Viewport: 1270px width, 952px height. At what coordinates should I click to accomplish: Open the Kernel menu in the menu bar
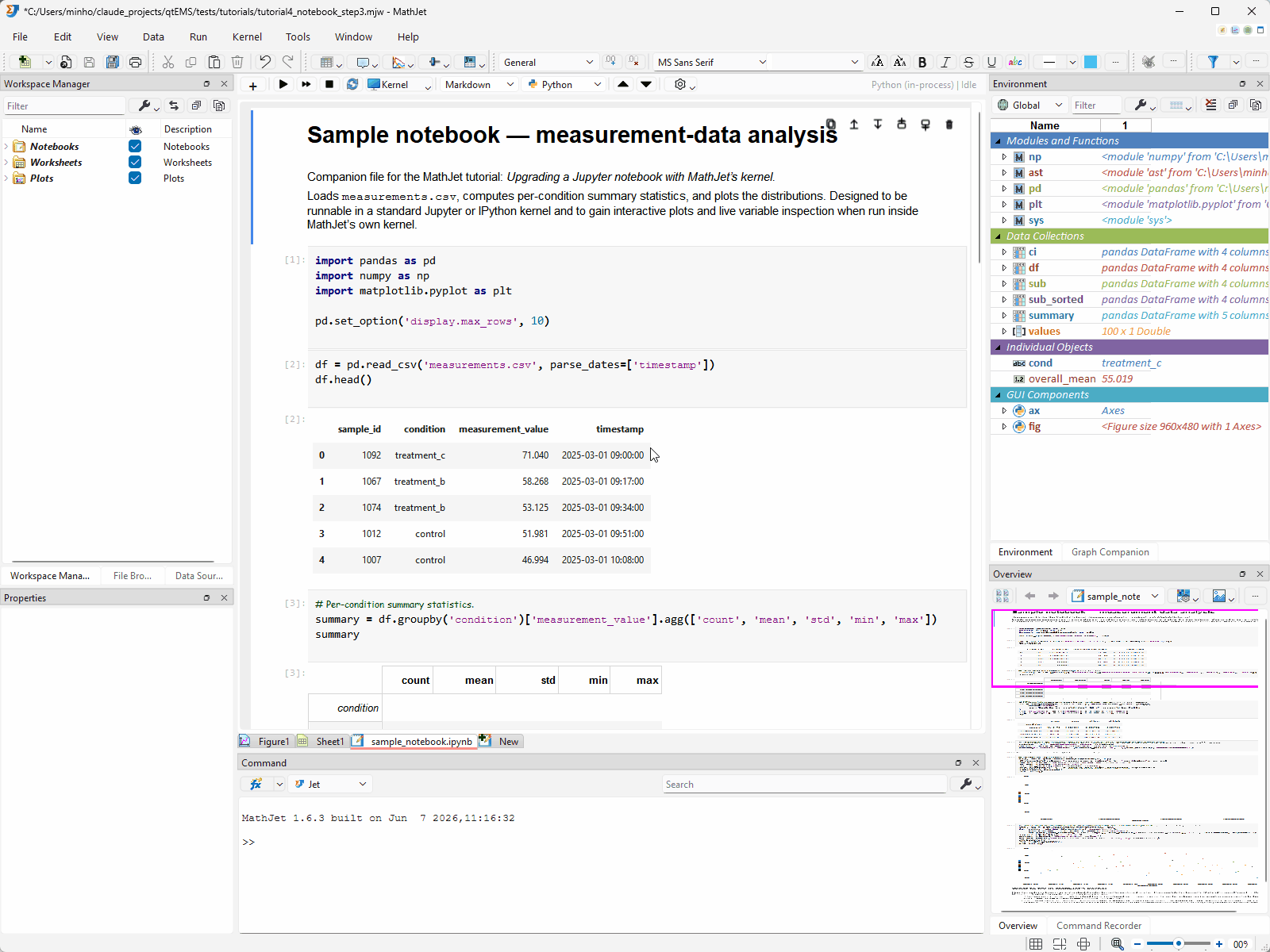[x=247, y=36]
